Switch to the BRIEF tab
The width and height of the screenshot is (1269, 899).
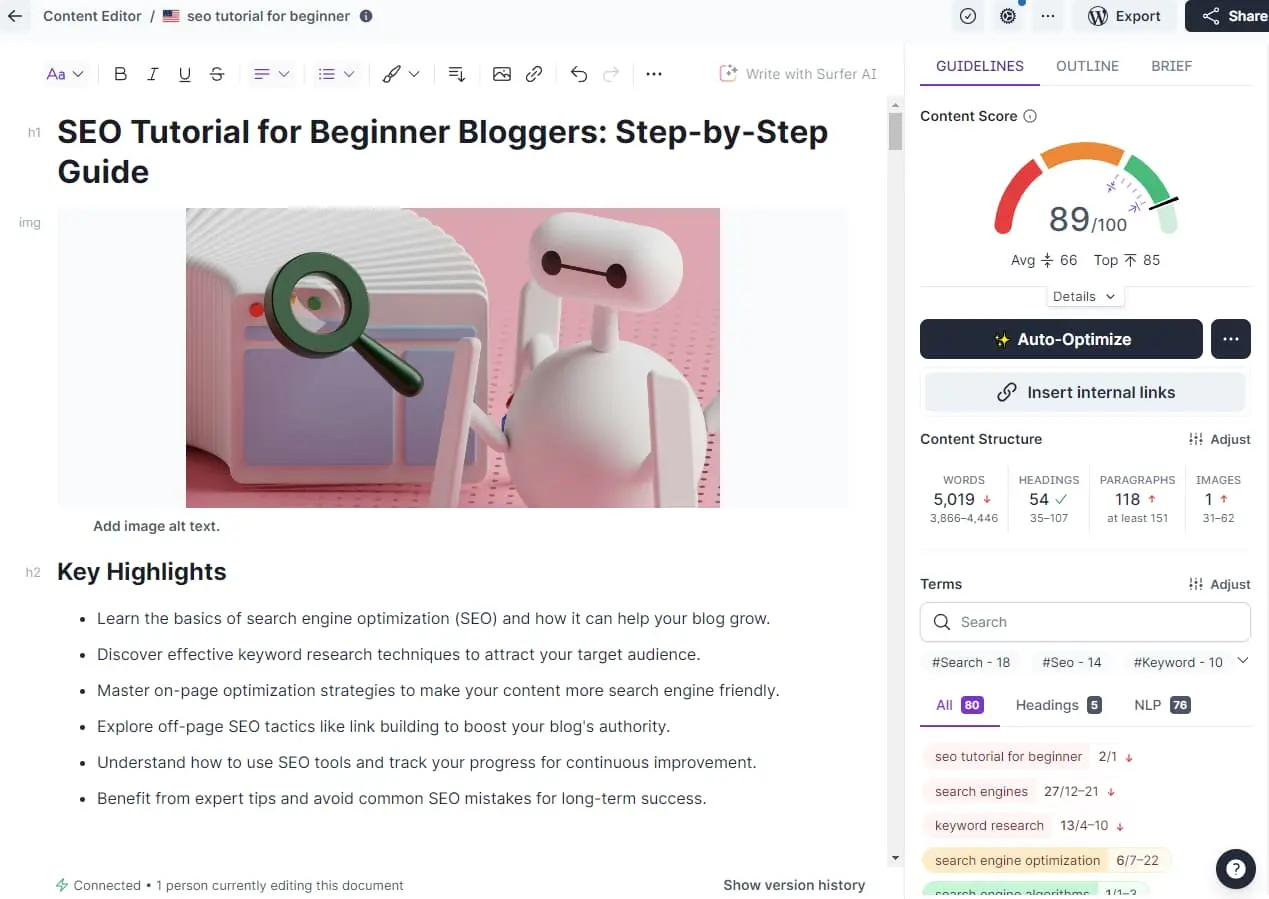pyautogui.click(x=1171, y=66)
